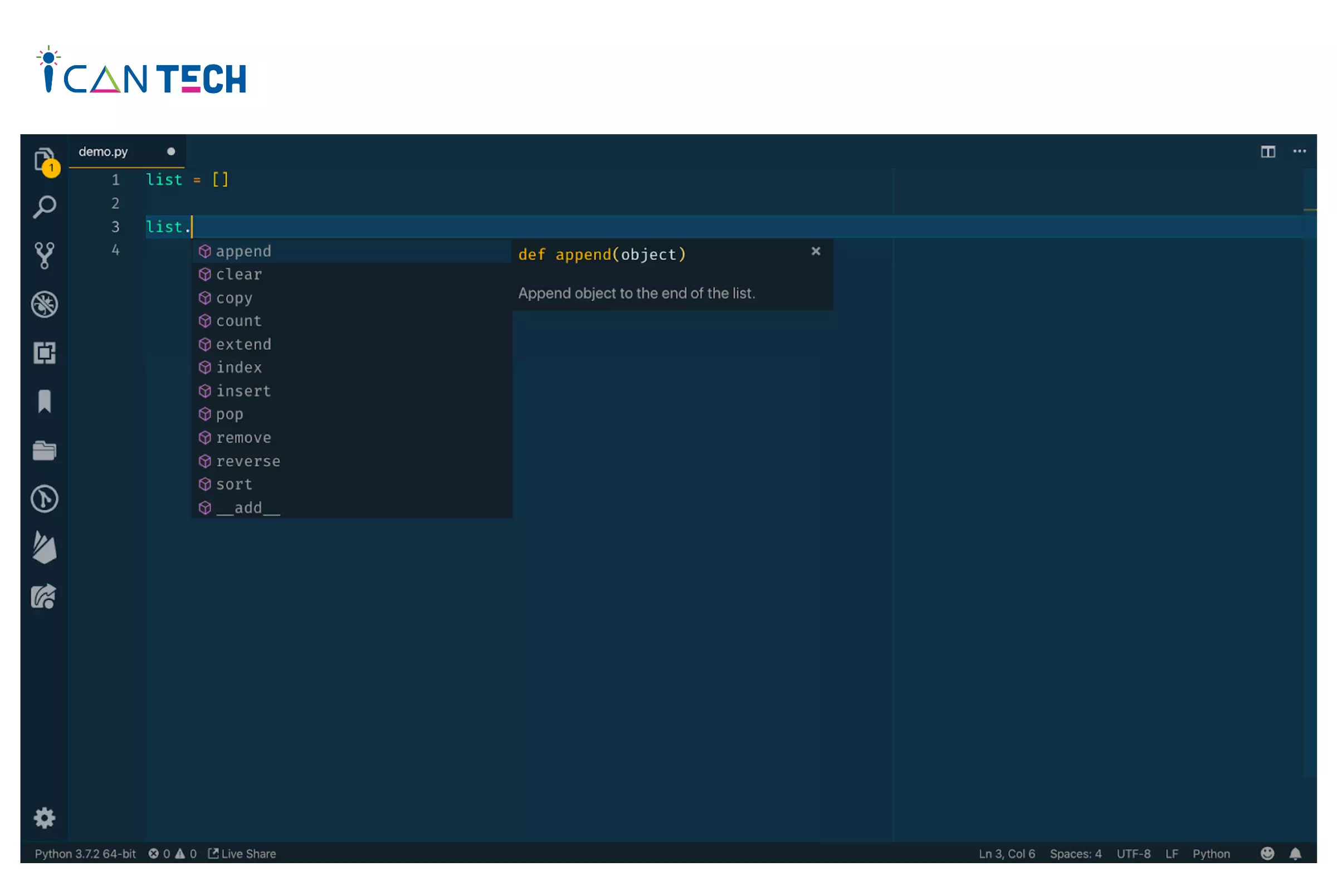The width and height of the screenshot is (1337, 896).
Task: Select reverse from the autocomplete dropdown
Action: tap(248, 460)
